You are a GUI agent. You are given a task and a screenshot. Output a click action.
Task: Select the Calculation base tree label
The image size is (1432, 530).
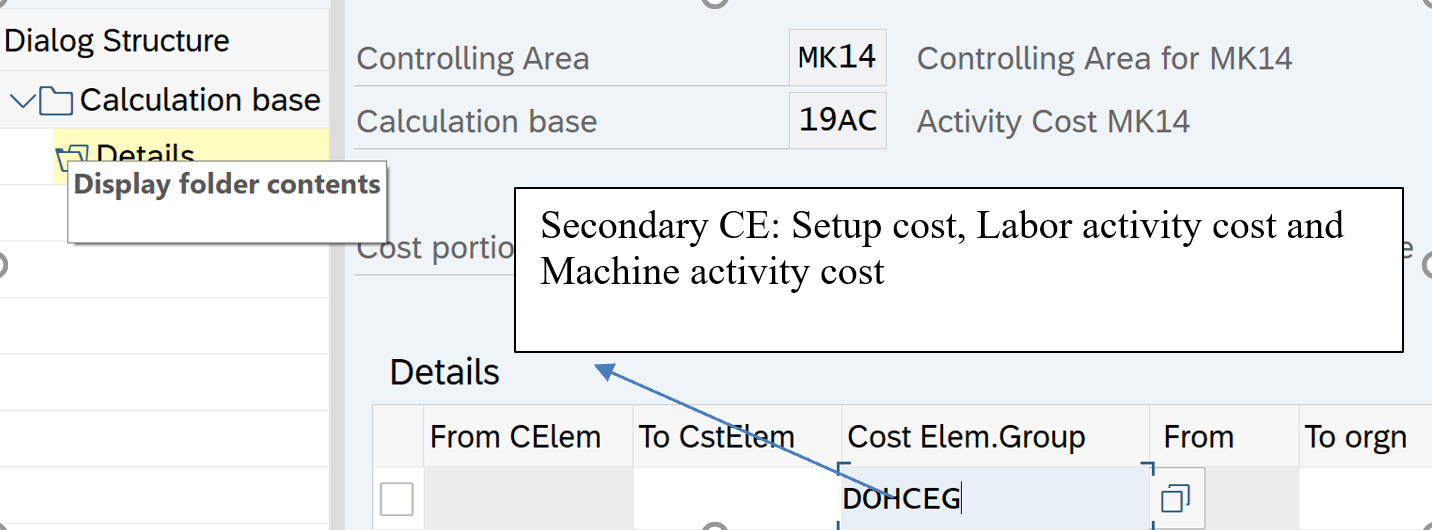coord(200,100)
